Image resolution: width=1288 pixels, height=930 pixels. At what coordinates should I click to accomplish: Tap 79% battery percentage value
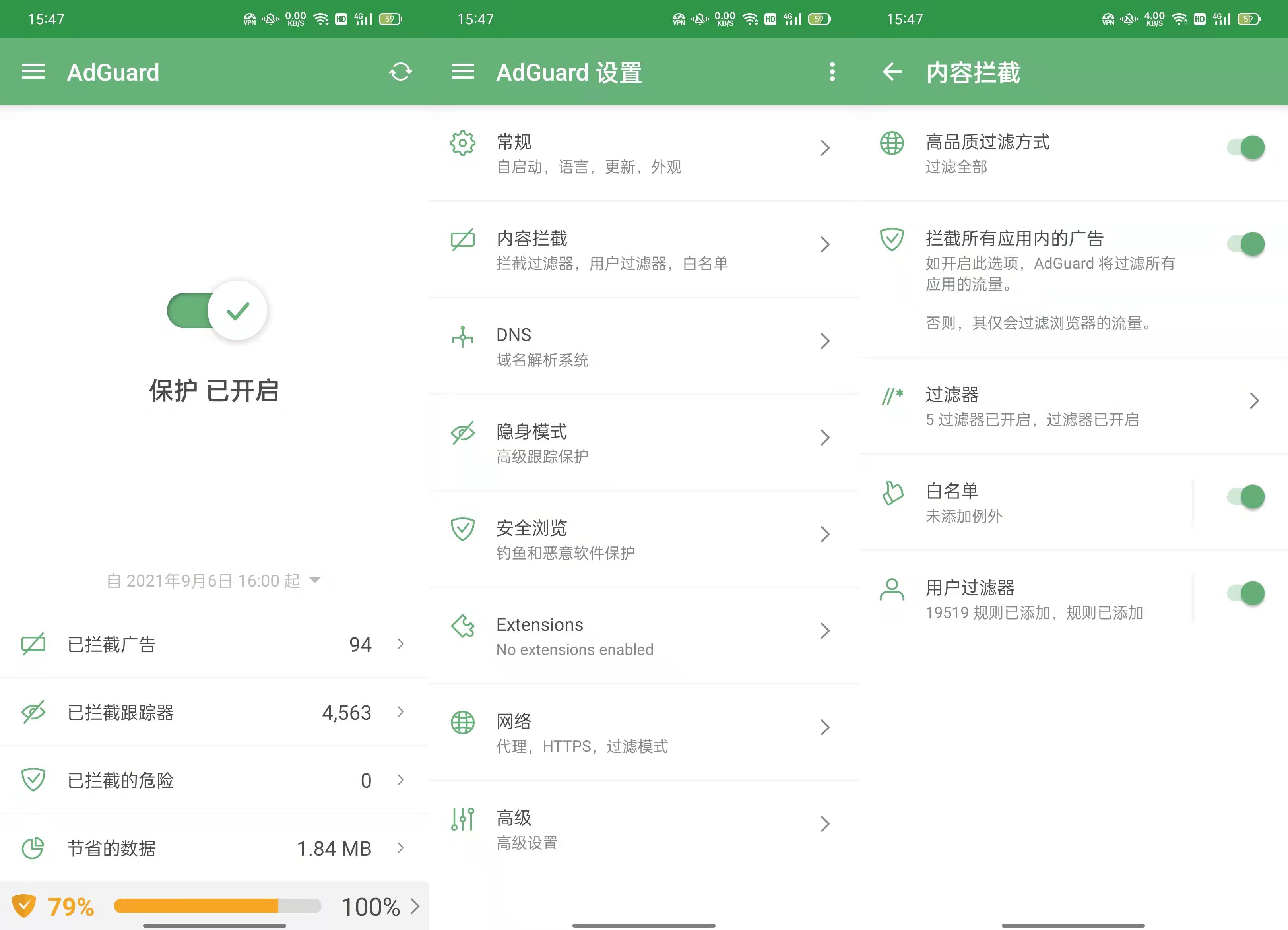point(70,907)
